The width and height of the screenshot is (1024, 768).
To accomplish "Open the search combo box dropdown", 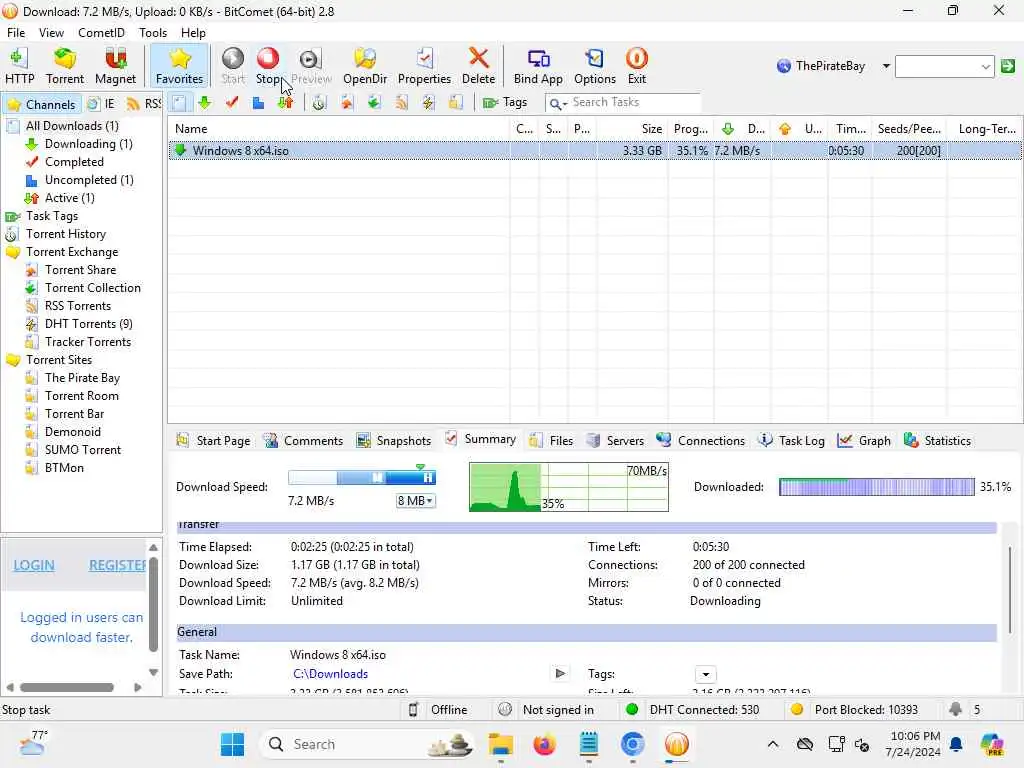I will click(x=986, y=67).
